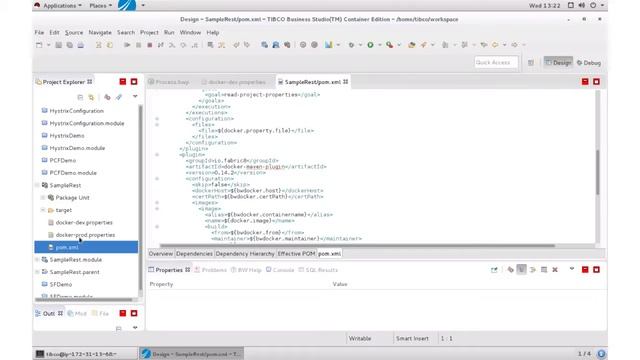This screenshot has height=360, width=640.
Task: Maximize the Project Explorer panel
Action: [134, 82]
